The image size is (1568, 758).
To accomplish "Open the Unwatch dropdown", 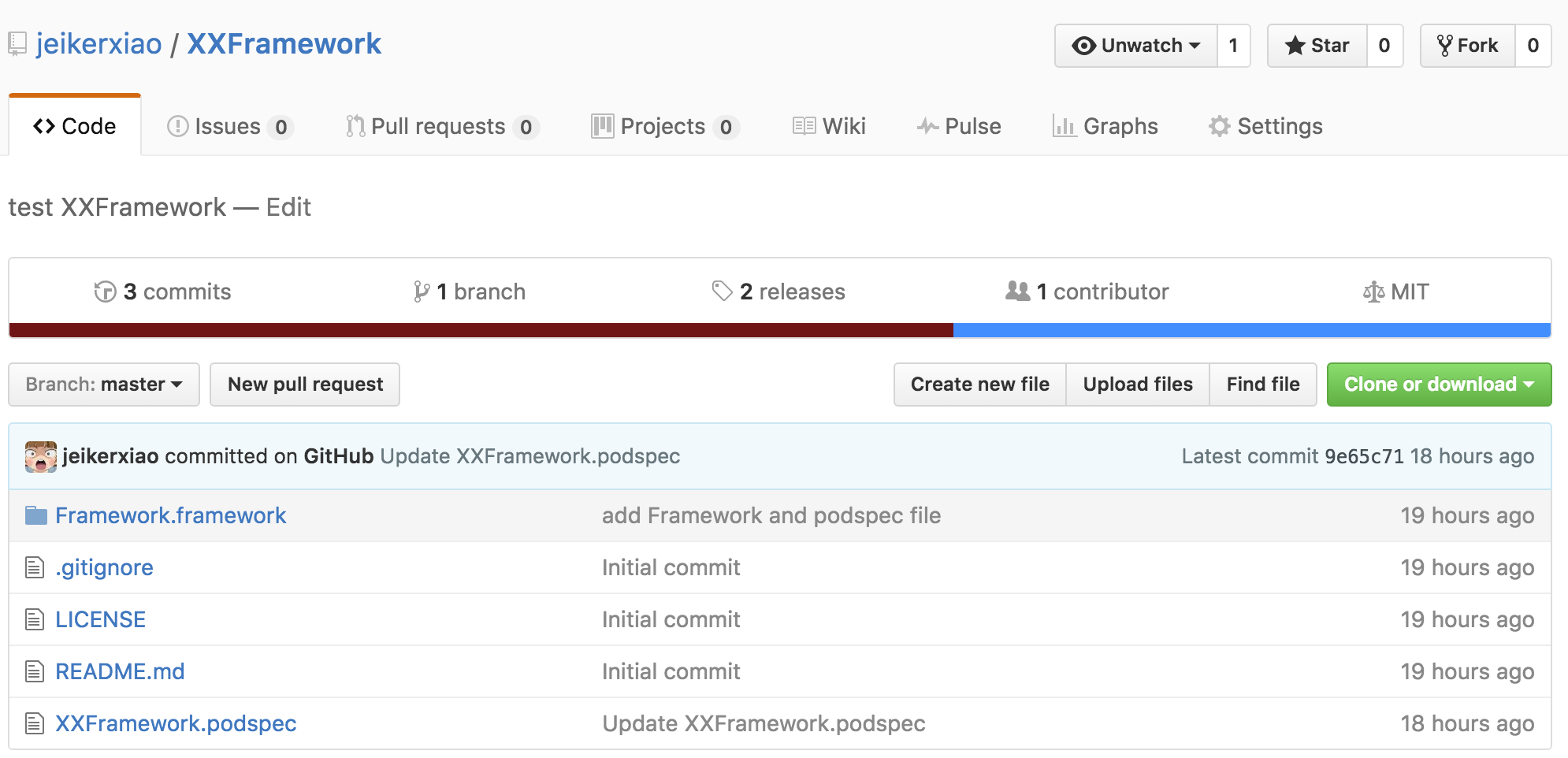I will click(x=1136, y=46).
